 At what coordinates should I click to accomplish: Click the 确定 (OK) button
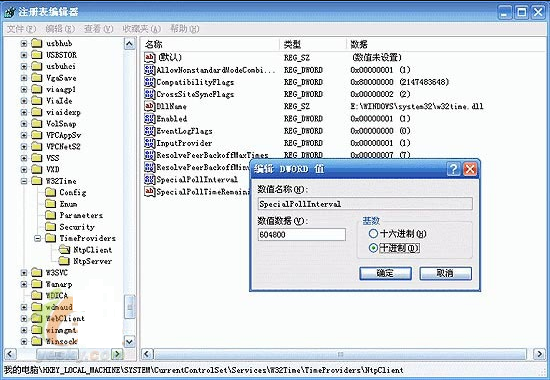click(x=385, y=273)
